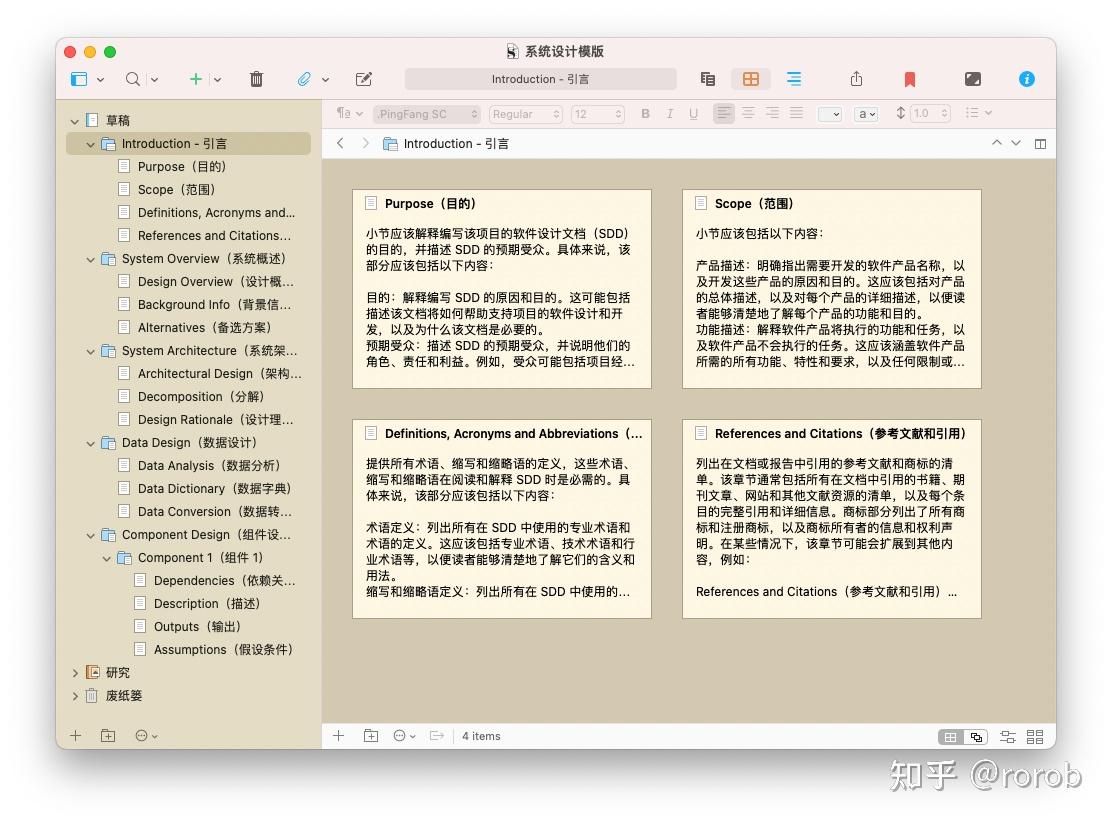Select Data Dictionary document in binder
Image resolution: width=1112 pixels, height=823 pixels.
pos(214,489)
